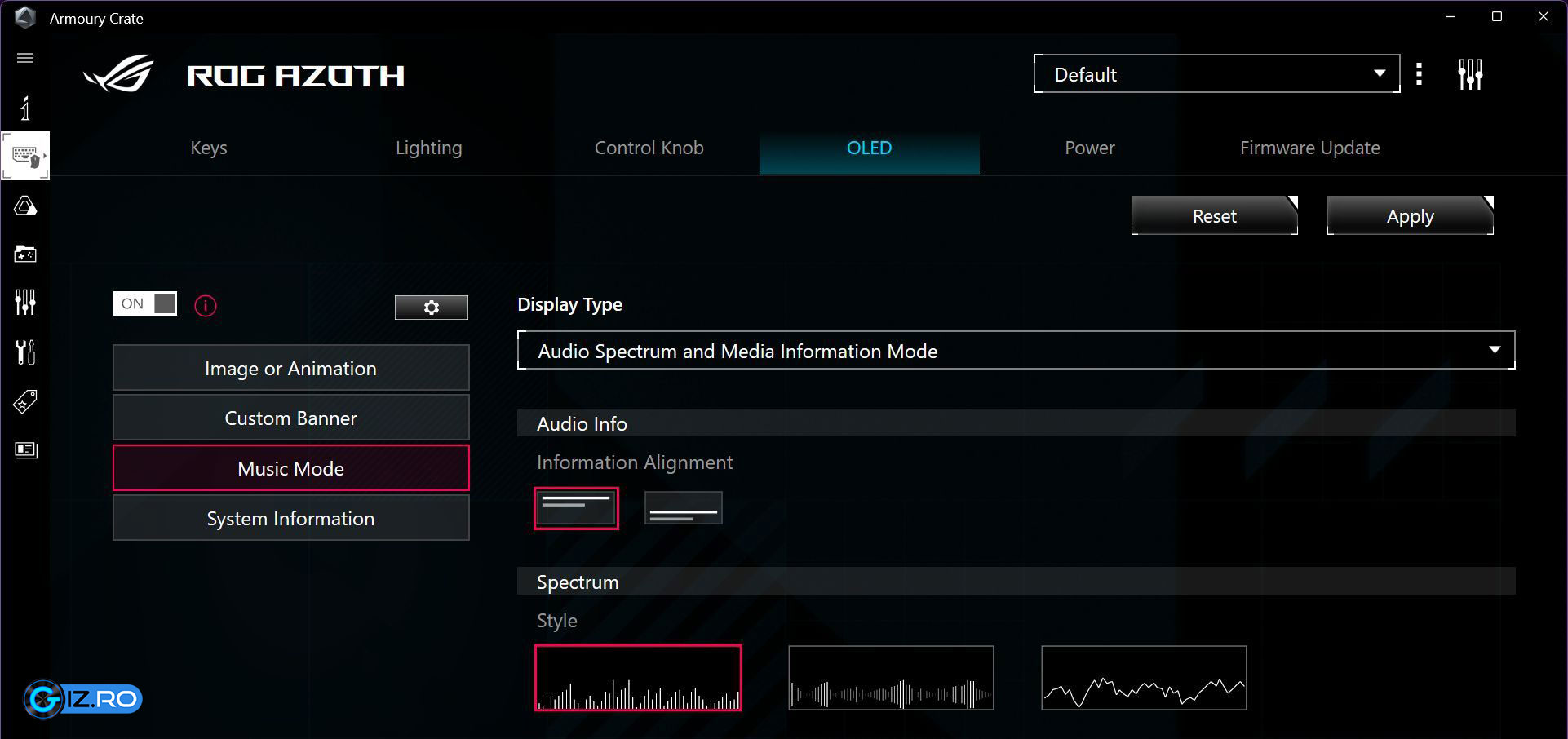The width and height of the screenshot is (1568, 739).
Task: Select bottom information alignment option
Action: pos(683,508)
